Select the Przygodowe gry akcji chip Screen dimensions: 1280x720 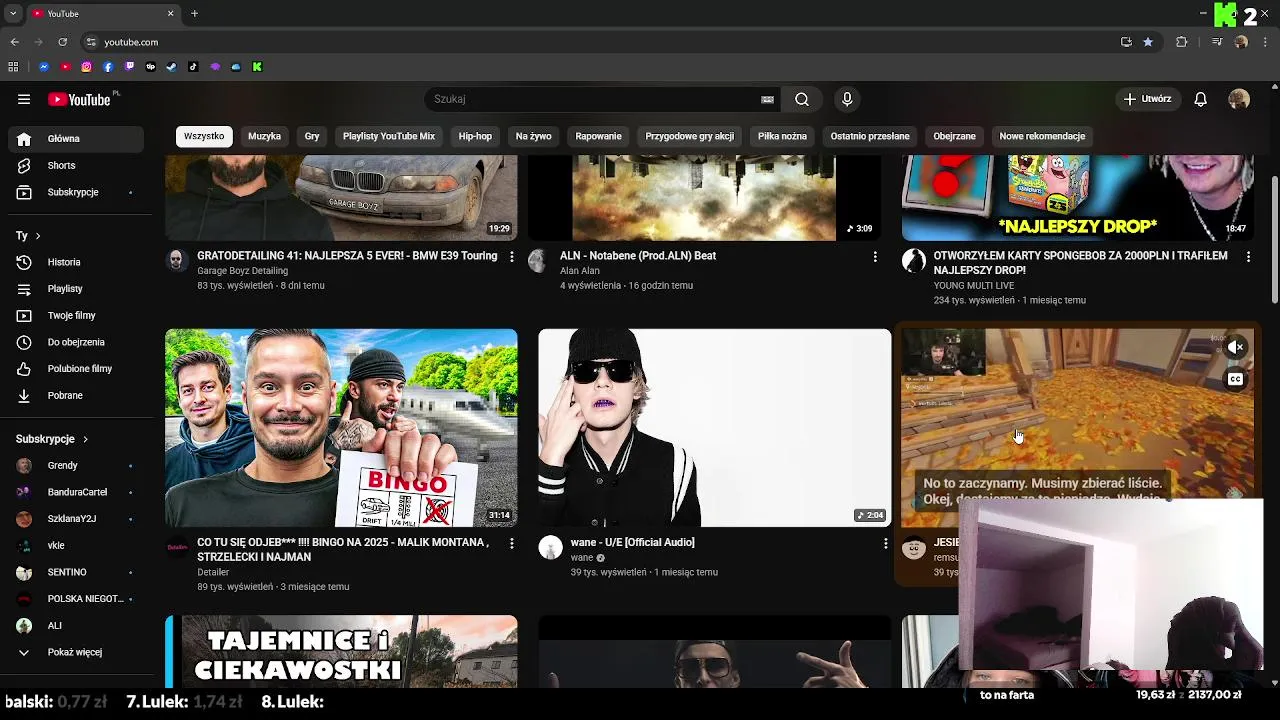point(689,136)
